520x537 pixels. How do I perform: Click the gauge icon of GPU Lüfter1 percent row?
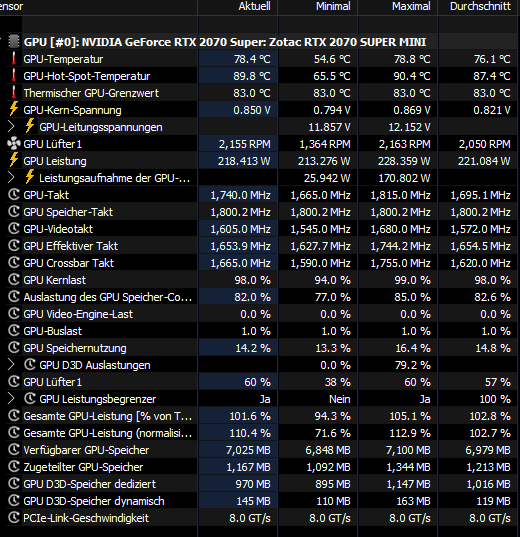[14, 382]
